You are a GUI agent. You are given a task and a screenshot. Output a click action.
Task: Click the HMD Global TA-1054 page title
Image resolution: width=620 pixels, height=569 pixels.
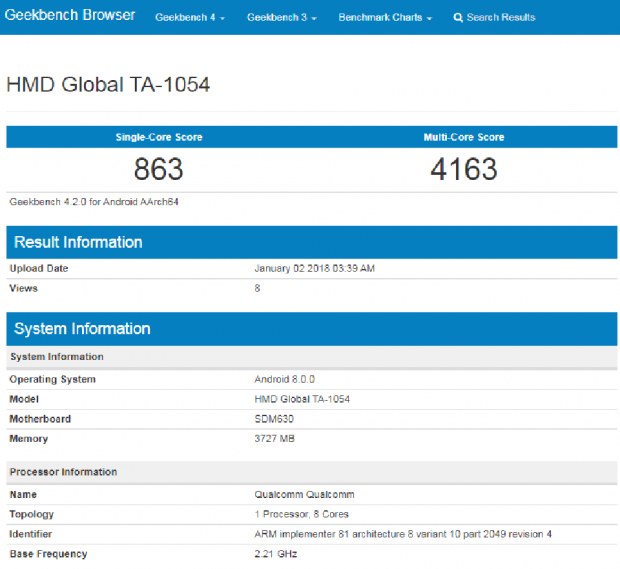tap(108, 85)
